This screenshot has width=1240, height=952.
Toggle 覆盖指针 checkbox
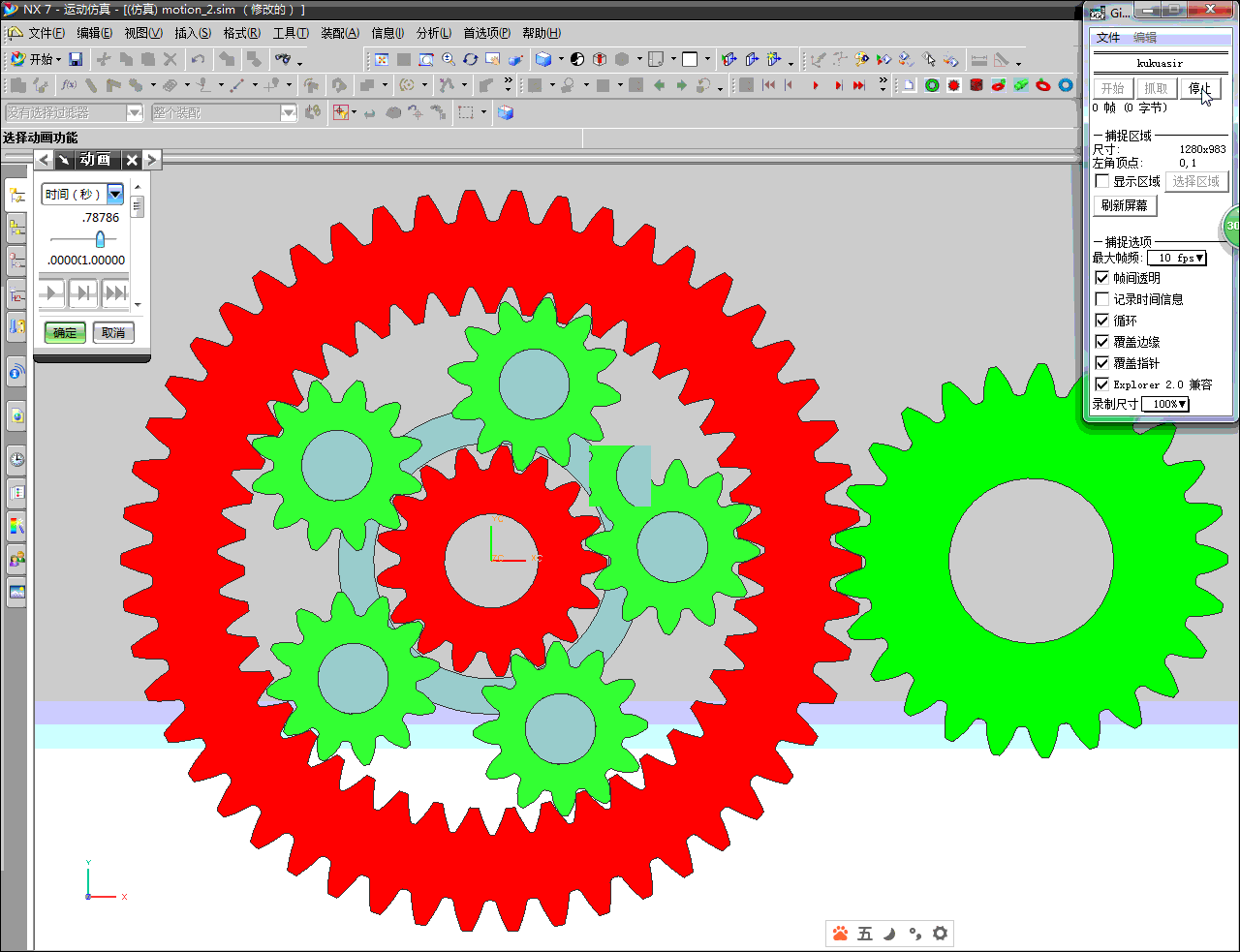coord(1101,363)
